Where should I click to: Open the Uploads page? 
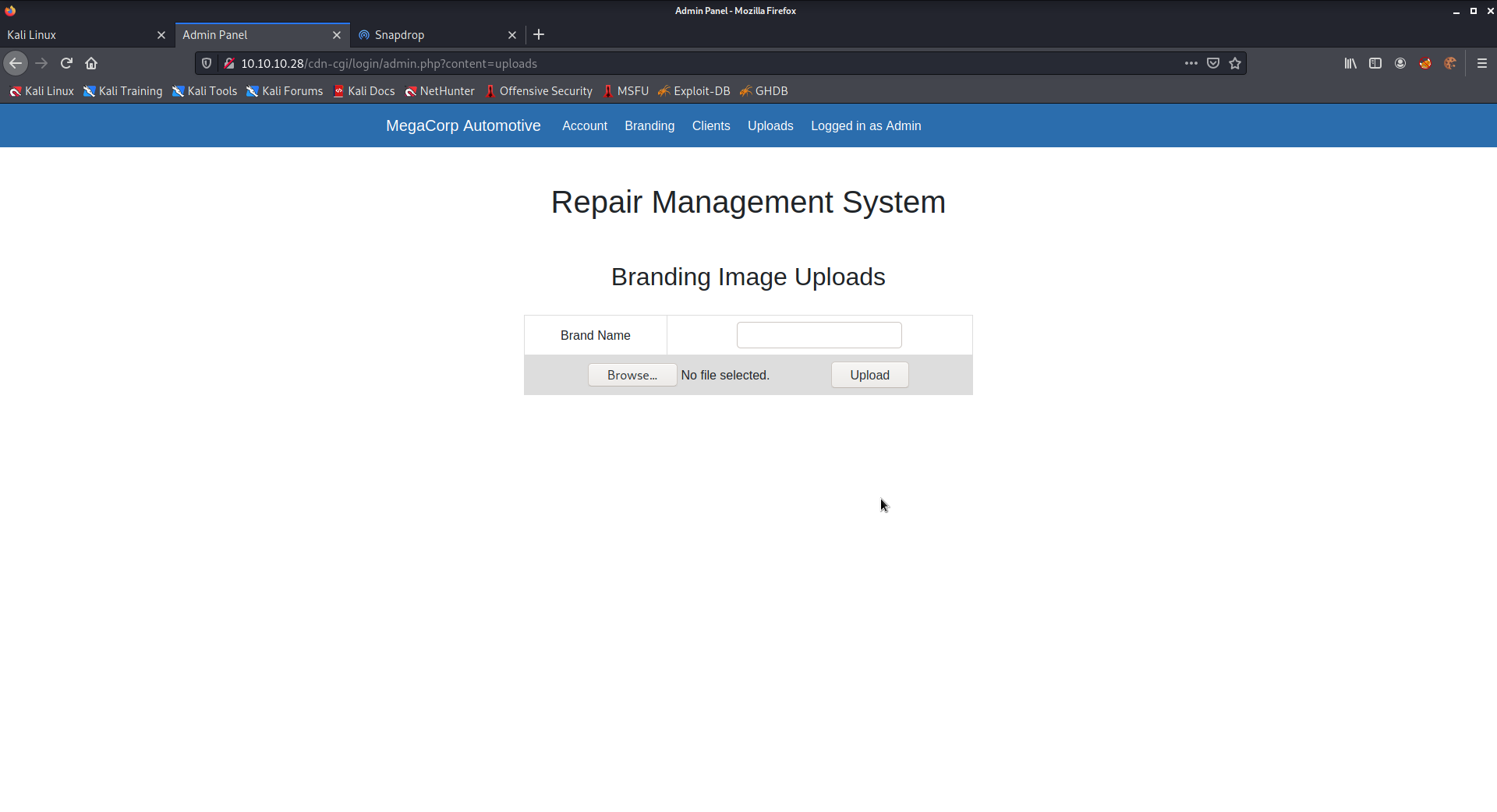(770, 125)
